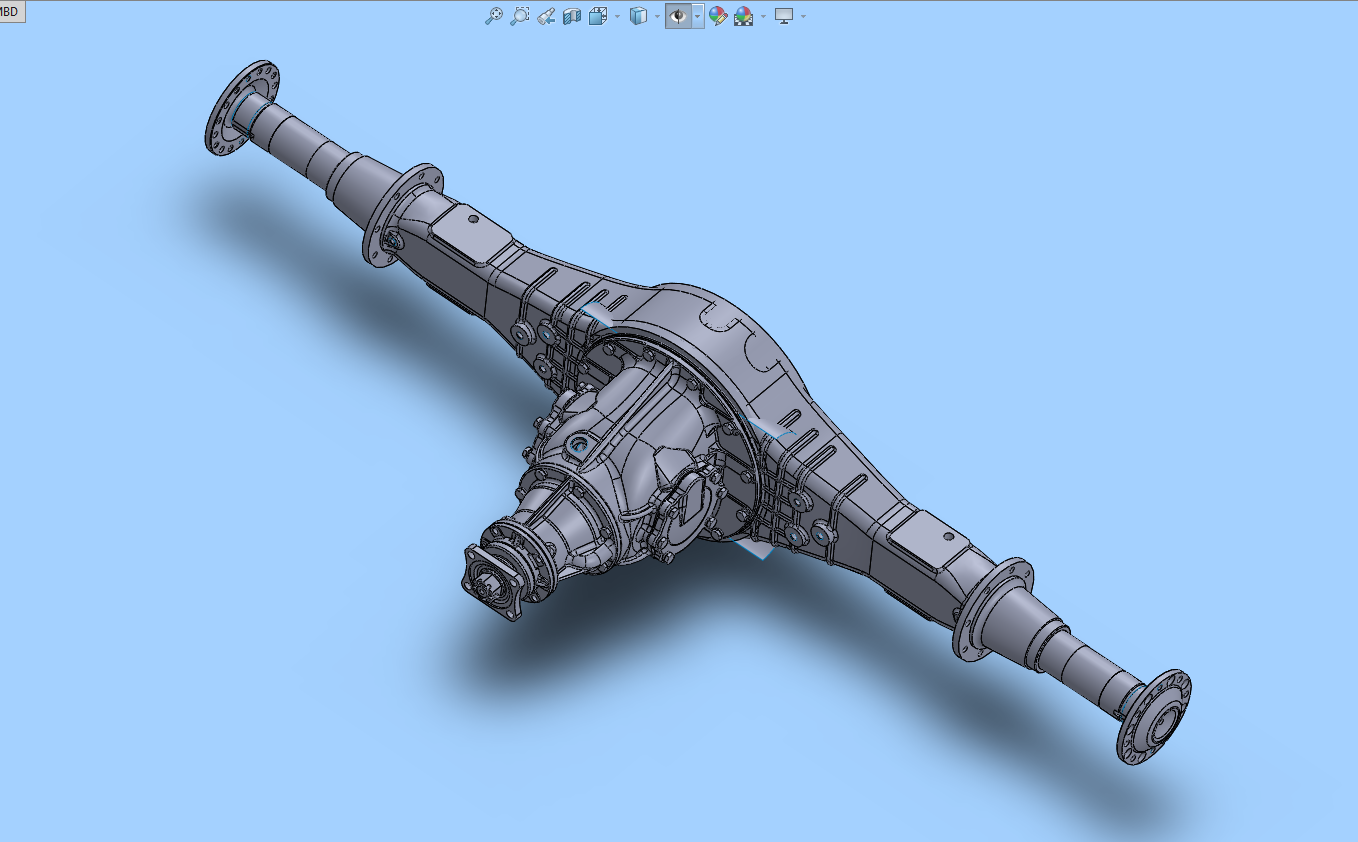Activate the Zoom to Area tool
This screenshot has height=842, width=1358.
tap(519, 16)
